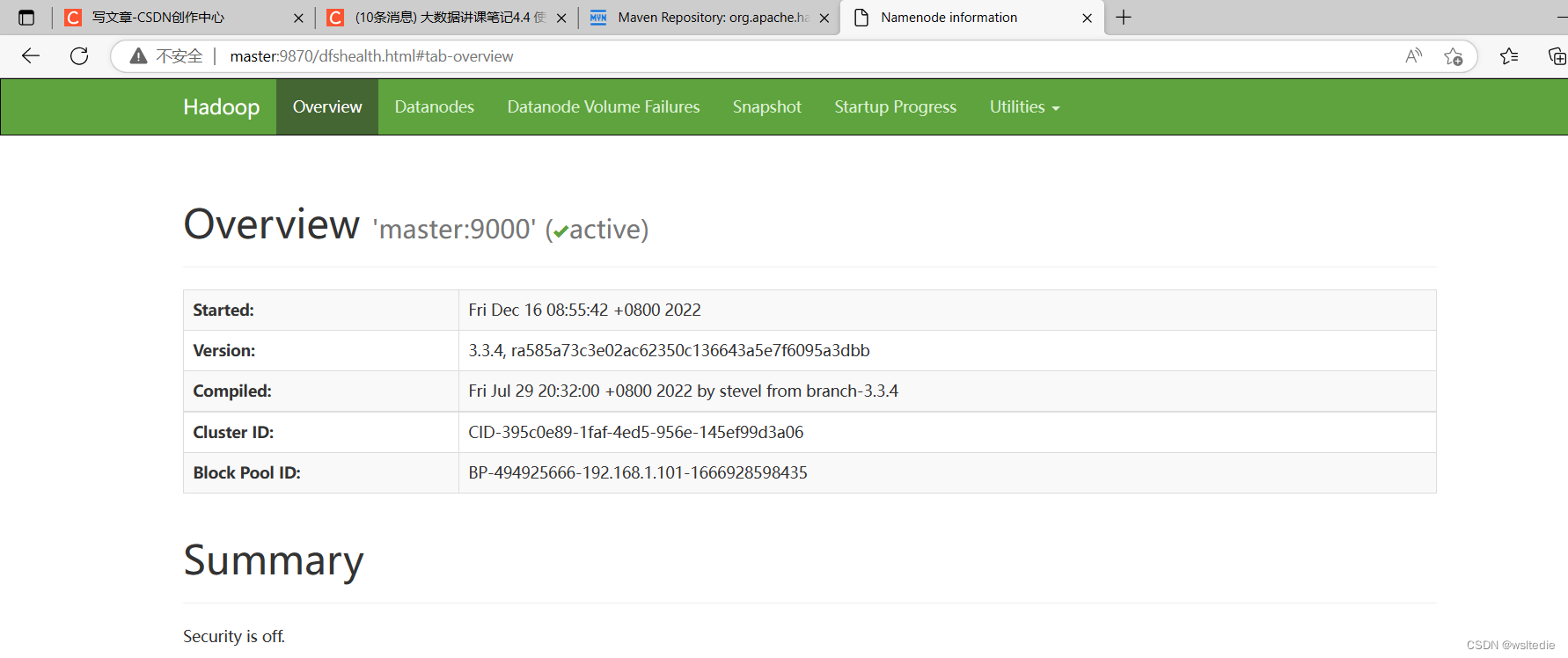
Task: Click the Overview page heading
Action: 272,224
